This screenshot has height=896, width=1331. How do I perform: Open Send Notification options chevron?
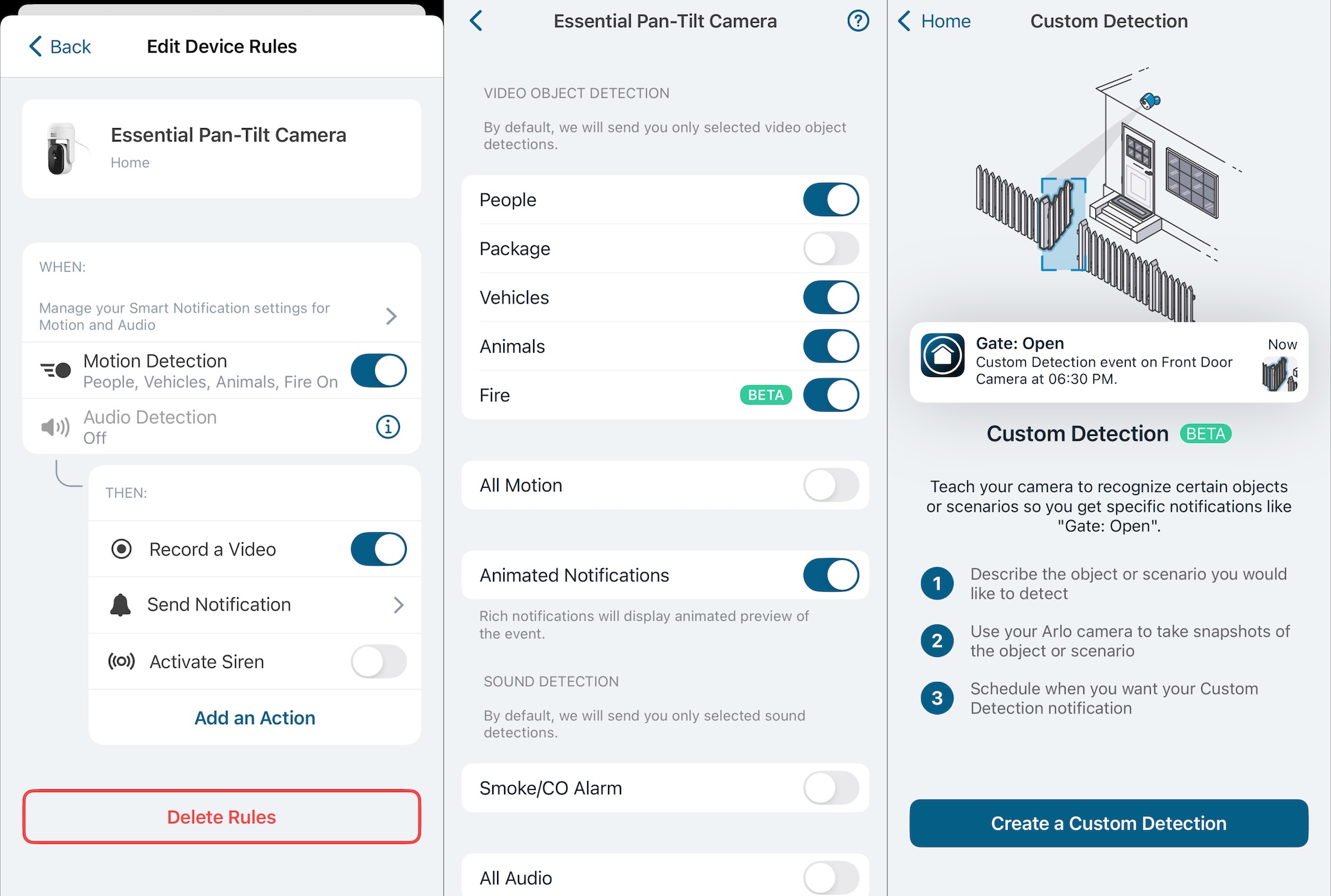(399, 605)
